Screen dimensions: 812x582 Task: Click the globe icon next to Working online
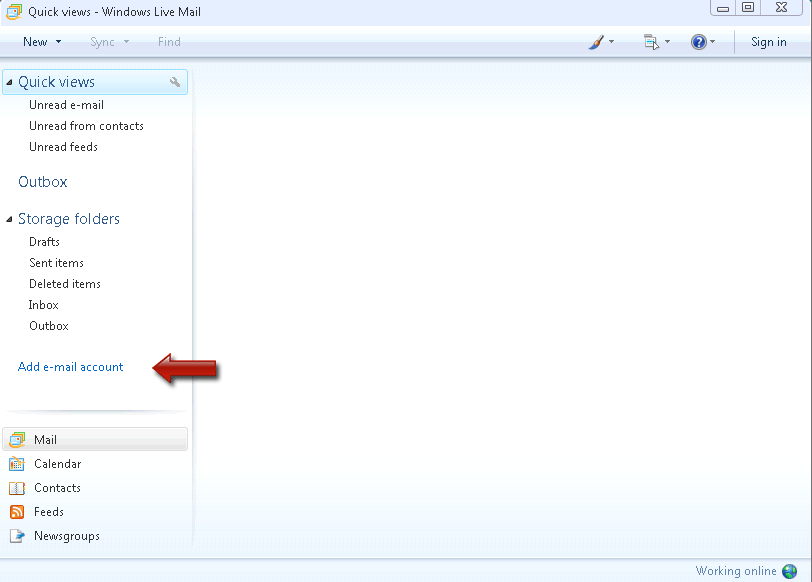(790, 571)
